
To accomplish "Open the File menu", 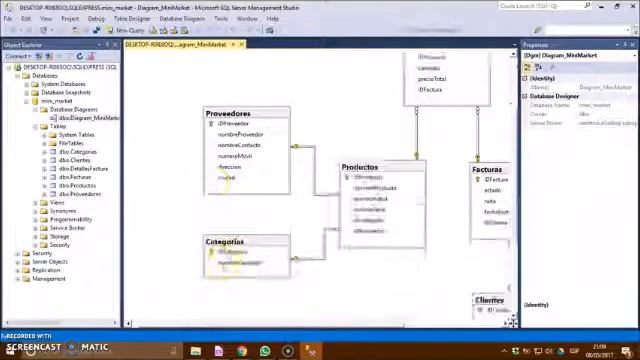I will [8, 19].
